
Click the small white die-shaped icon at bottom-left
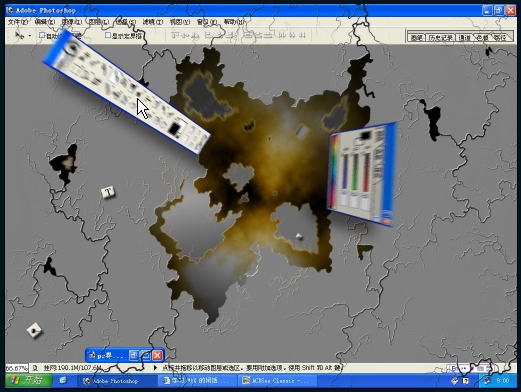click(34, 330)
